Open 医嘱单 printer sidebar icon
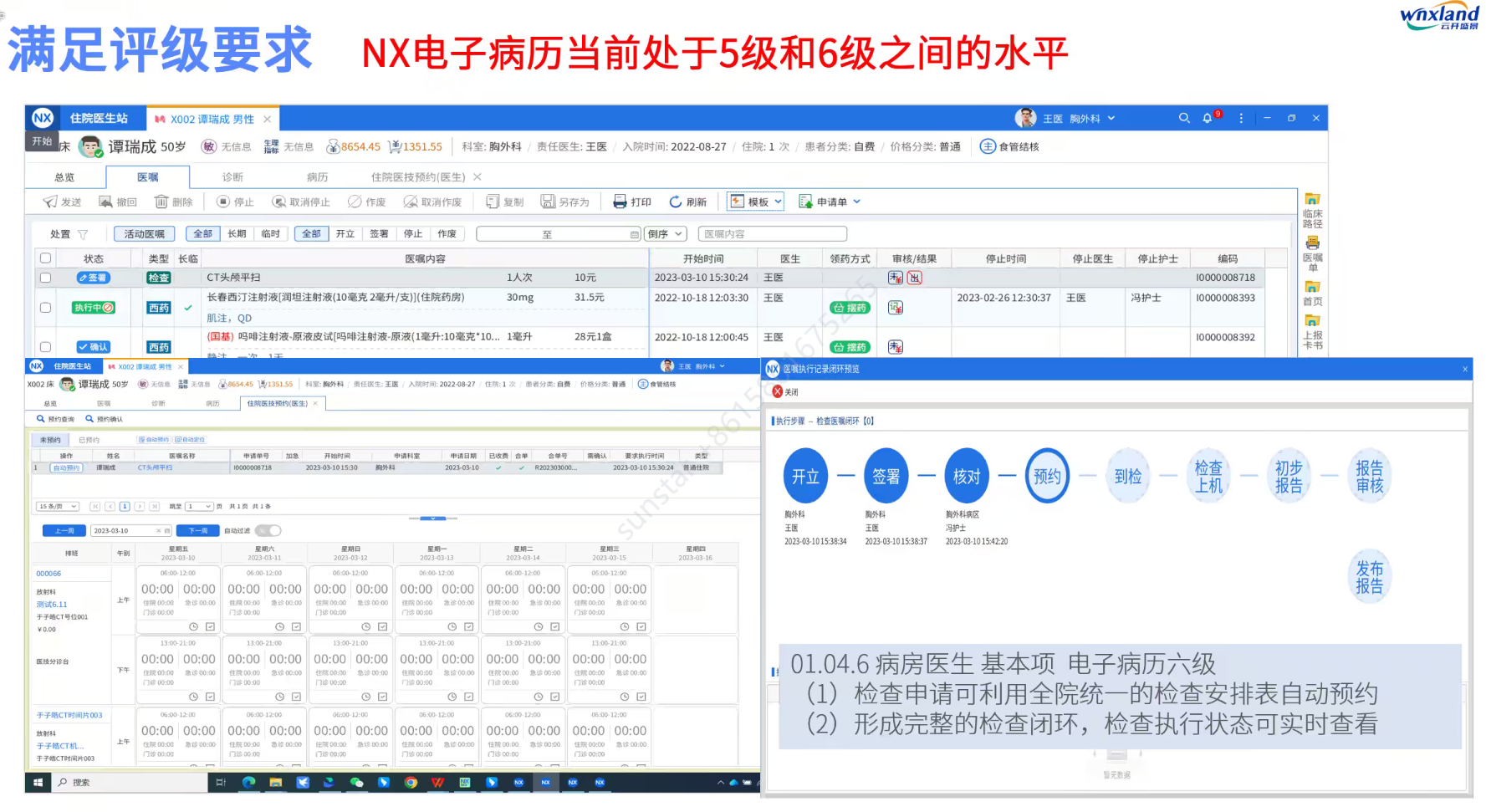The width and height of the screenshot is (1486, 812). pos(1313,243)
